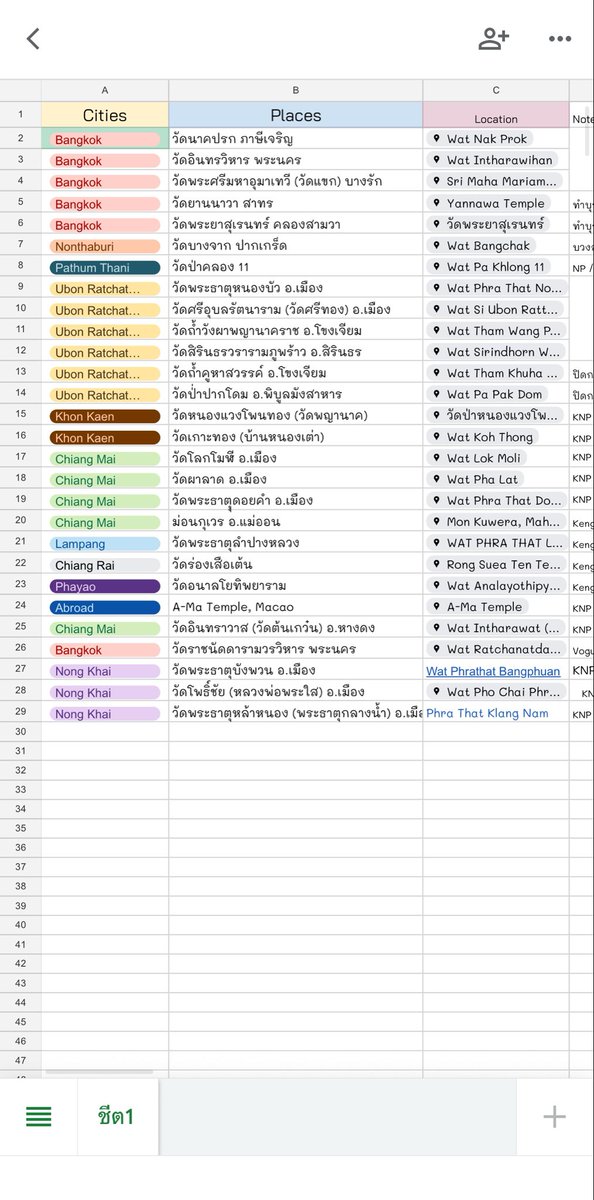Select the Location header cell

pos(496,115)
